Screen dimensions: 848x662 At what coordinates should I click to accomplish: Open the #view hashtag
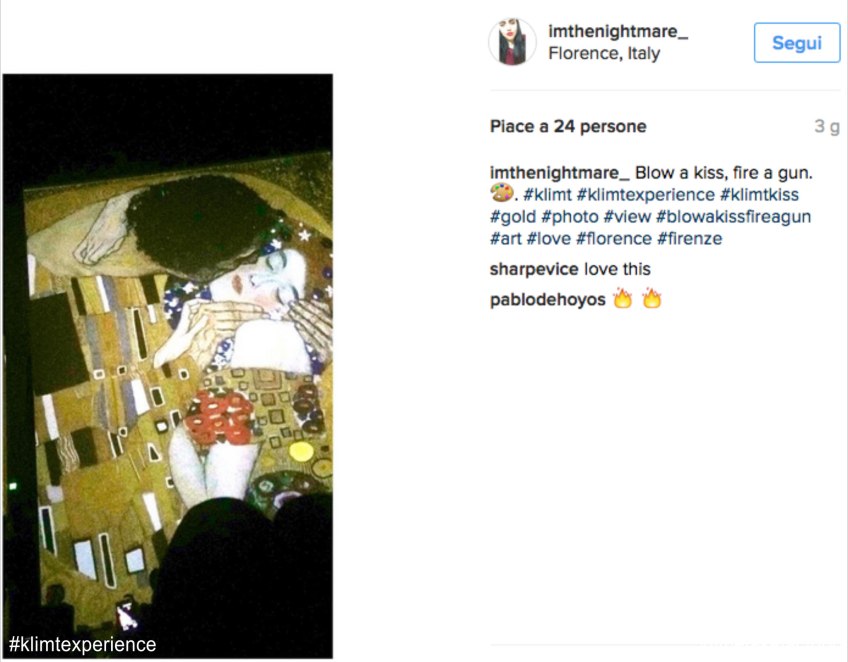tap(627, 217)
